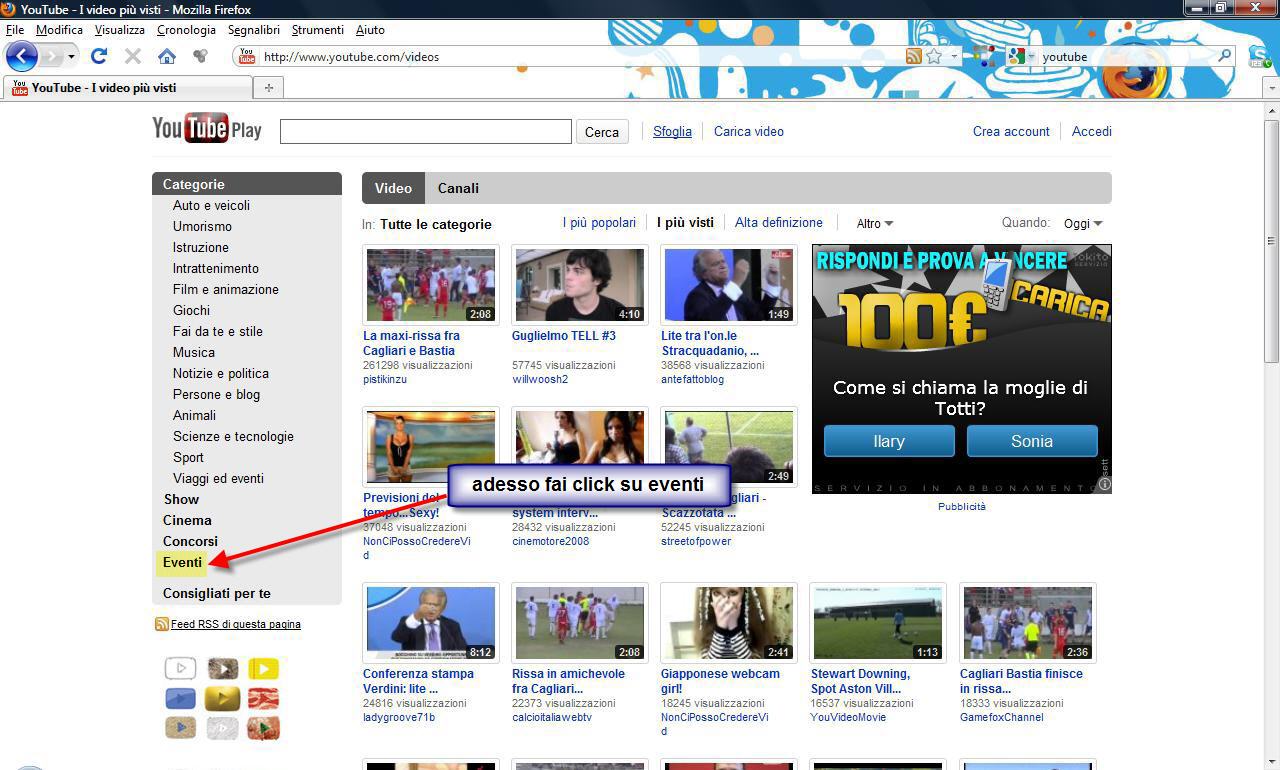Click the Stop loading X icon
Screen dimensions: 1280x770
click(x=132, y=56)
